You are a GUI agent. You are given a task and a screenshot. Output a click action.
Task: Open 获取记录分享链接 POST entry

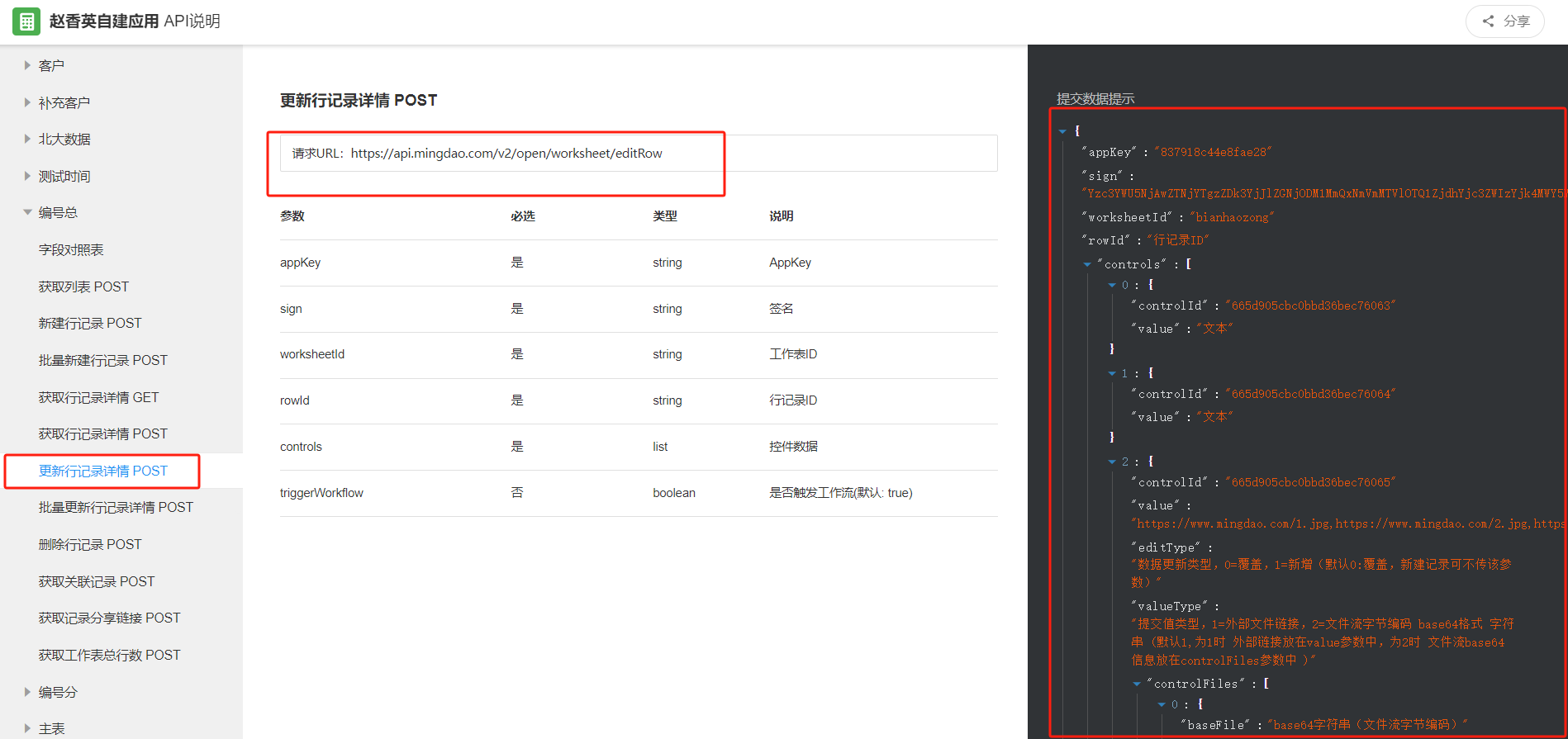109,618
